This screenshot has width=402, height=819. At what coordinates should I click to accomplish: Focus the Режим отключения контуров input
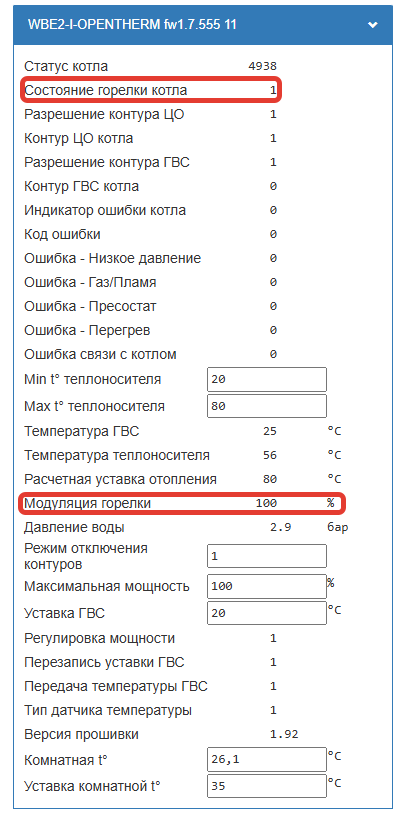pyautogui.click(x=267, y=556)
